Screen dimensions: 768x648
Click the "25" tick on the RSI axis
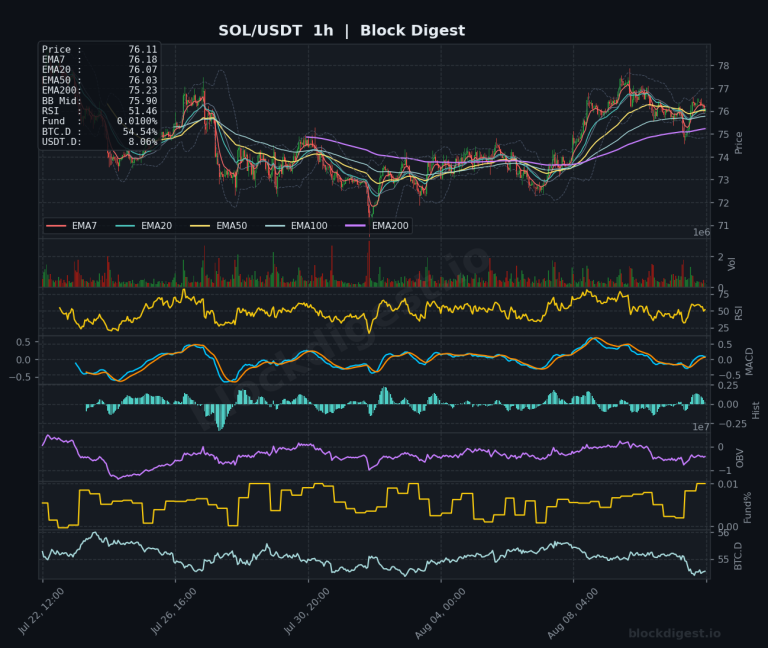coord(723,328)
